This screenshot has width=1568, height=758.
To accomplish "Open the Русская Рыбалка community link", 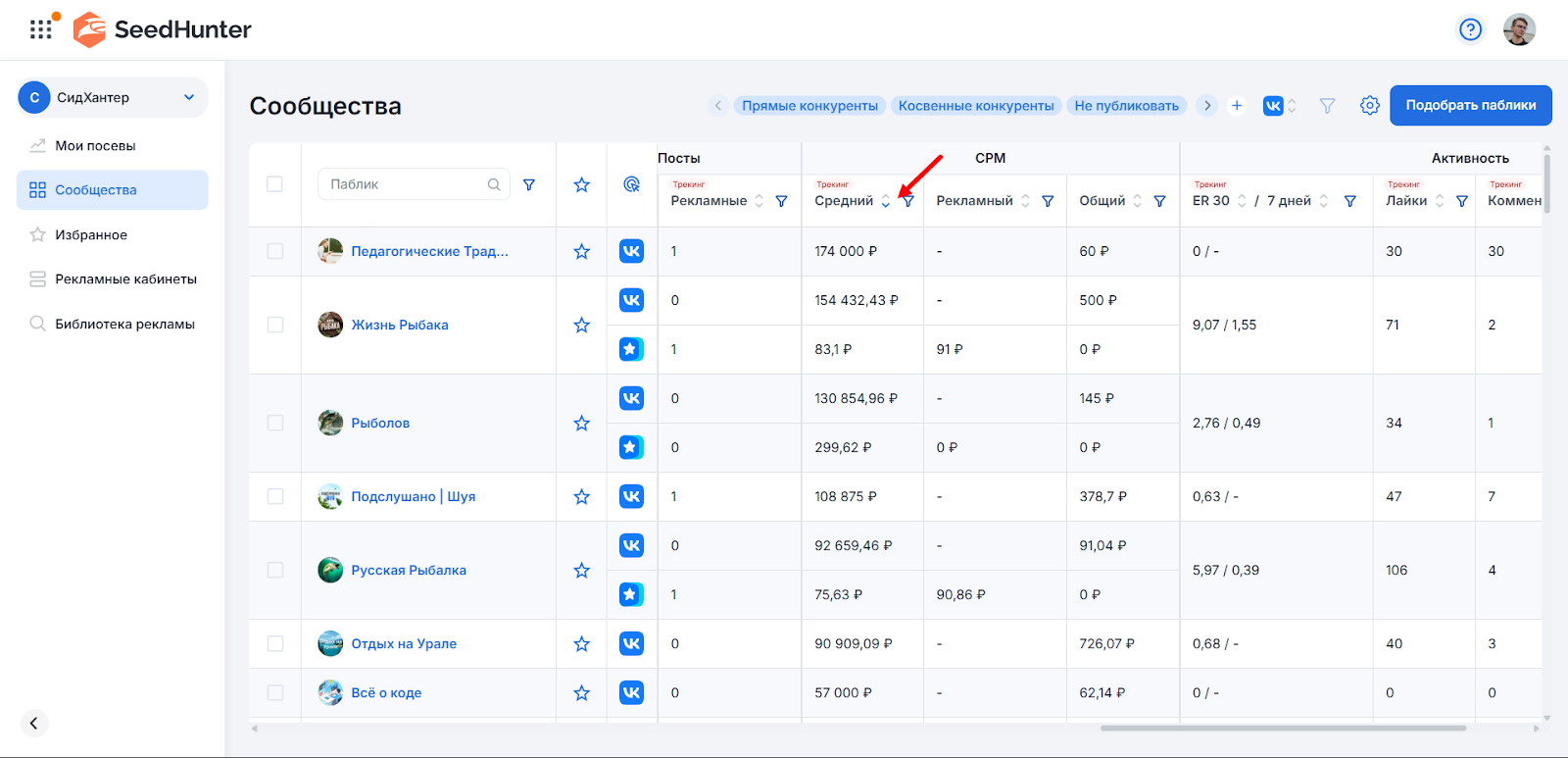I will tap(409, 570).
